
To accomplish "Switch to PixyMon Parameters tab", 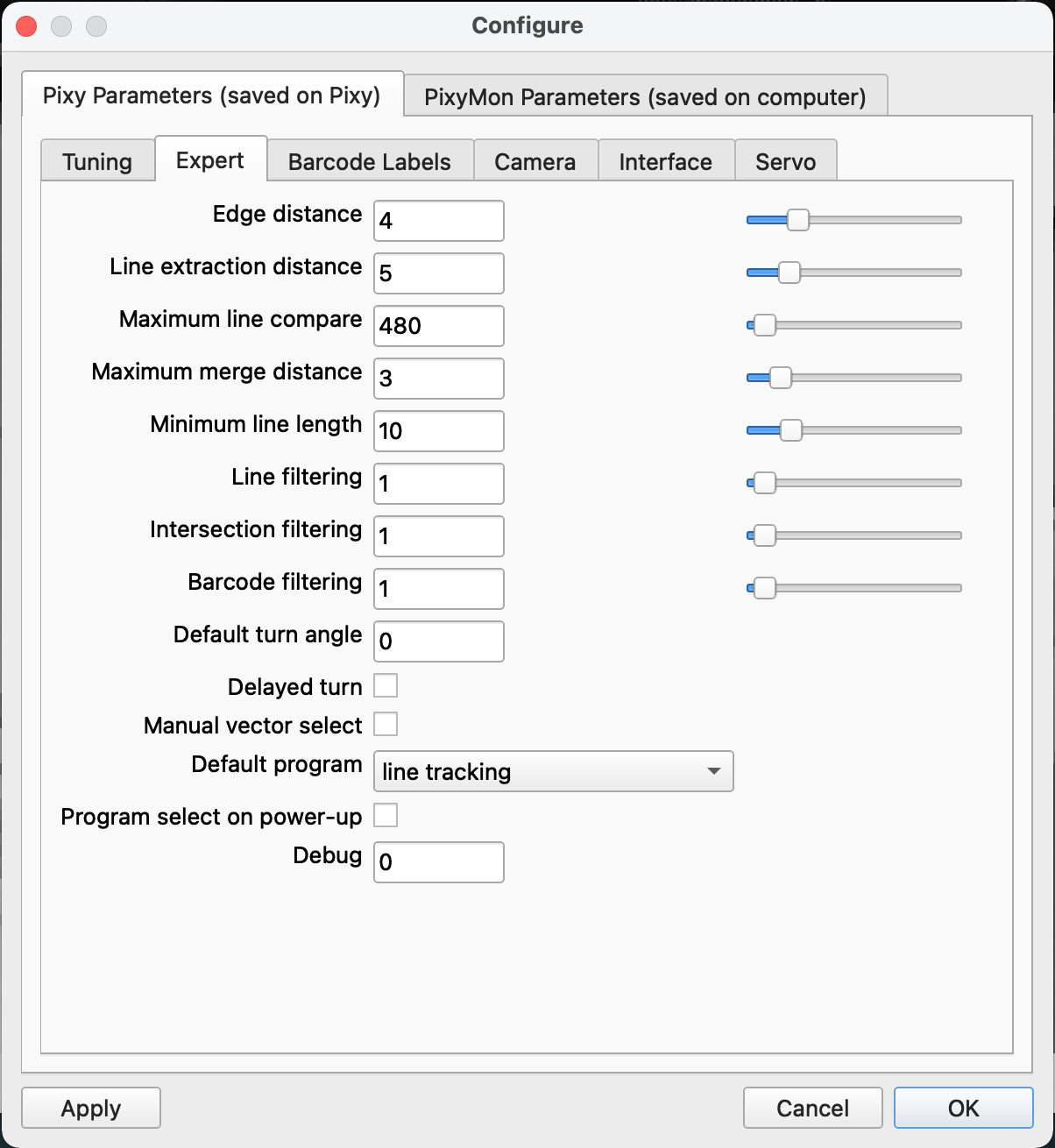I will (x=645, y=96).
